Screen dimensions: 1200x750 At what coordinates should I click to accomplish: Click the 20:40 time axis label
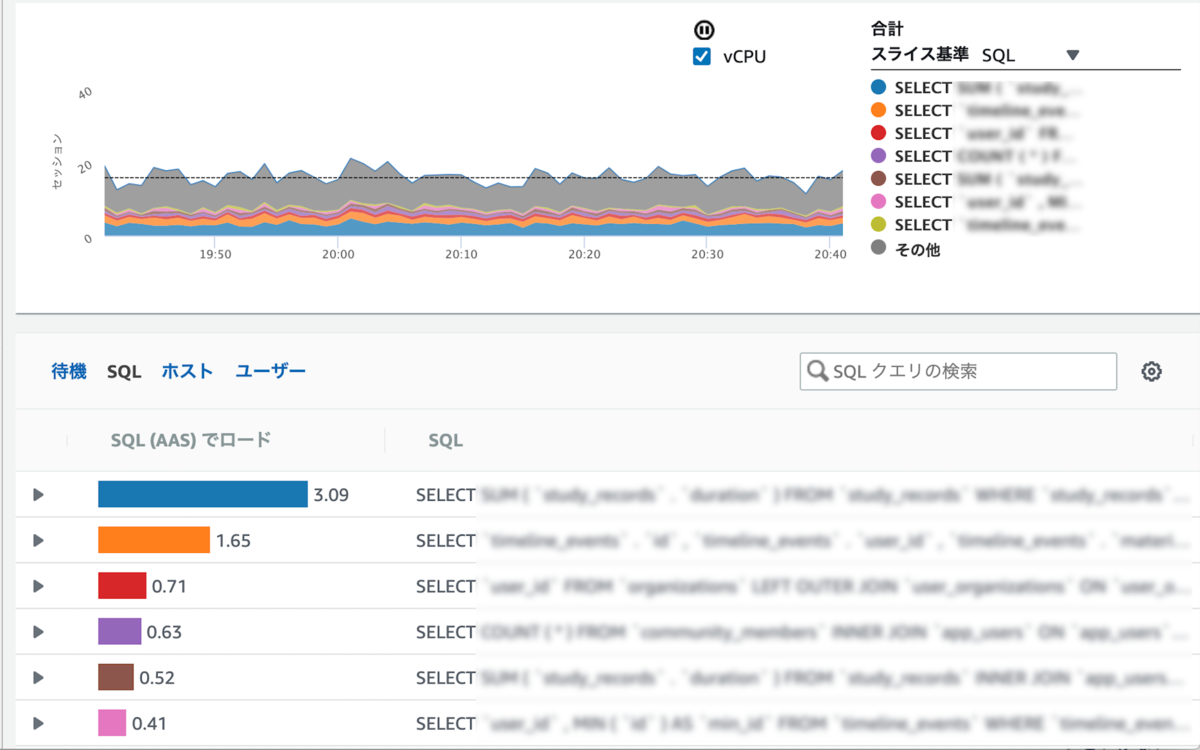click(x=830, y=255)
